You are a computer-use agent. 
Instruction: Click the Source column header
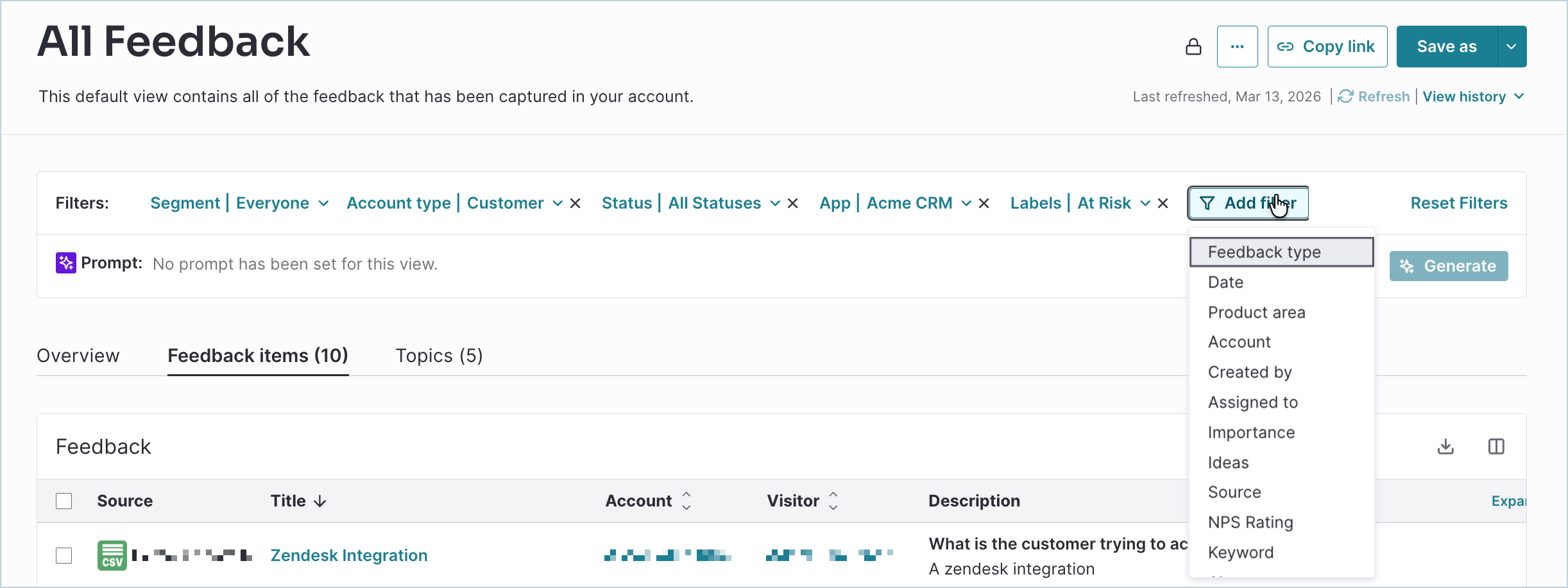125,501
